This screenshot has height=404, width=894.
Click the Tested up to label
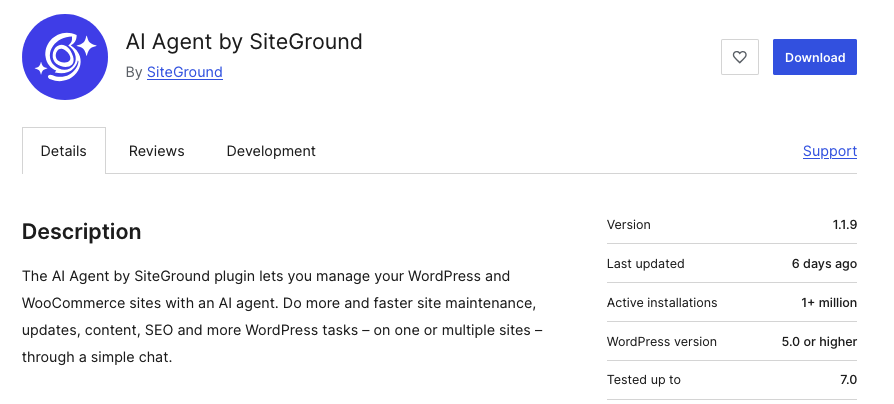click(x=644, y=379)
